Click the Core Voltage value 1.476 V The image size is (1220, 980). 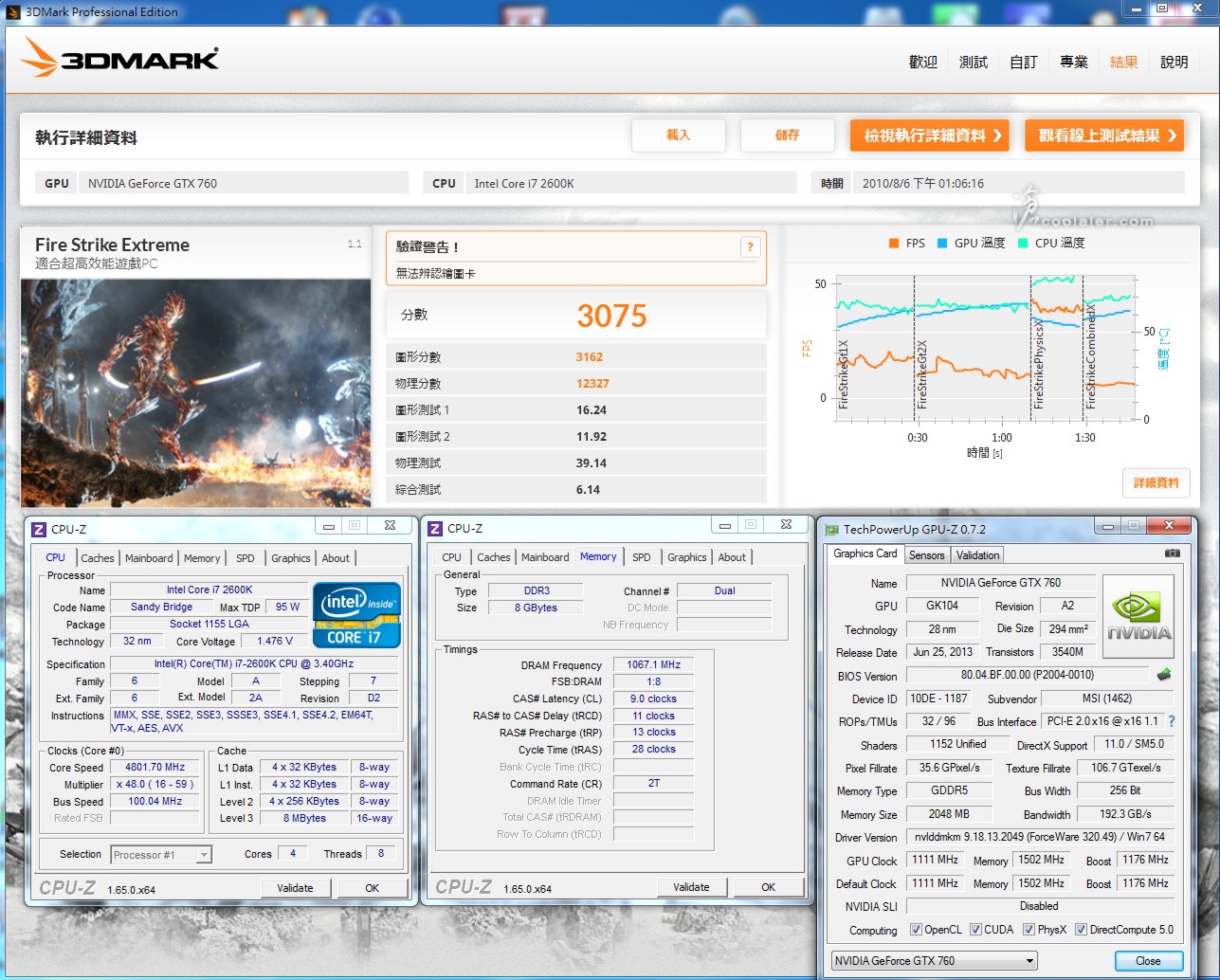point(275,641)
